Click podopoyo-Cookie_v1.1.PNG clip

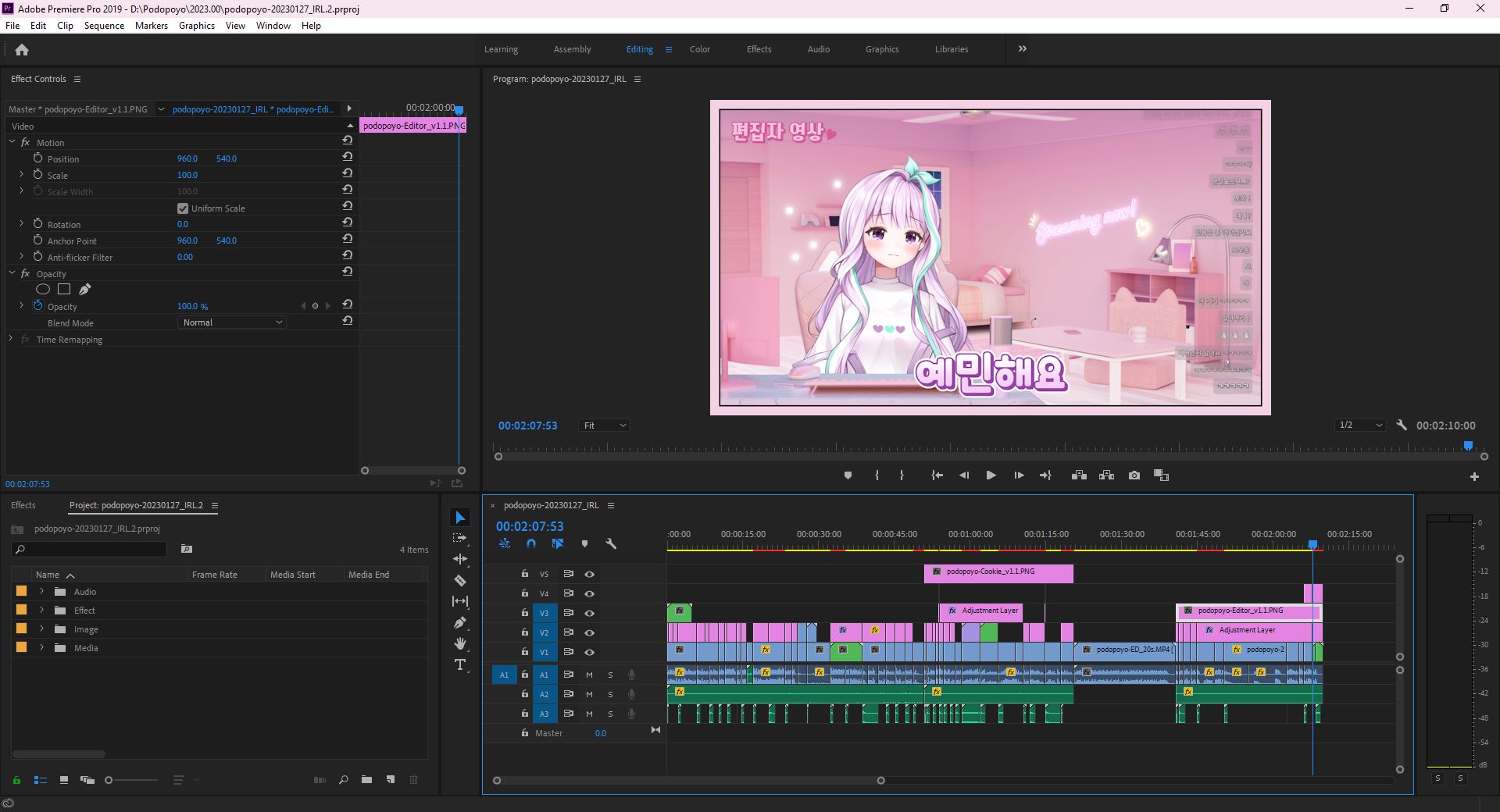point(998,572)
